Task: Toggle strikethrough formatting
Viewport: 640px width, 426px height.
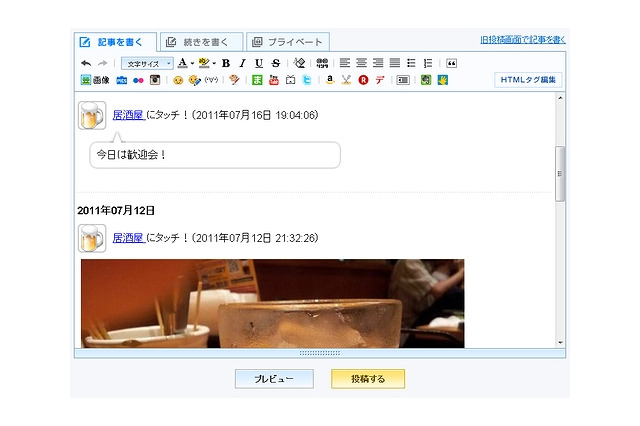Action: coord(276,63)
